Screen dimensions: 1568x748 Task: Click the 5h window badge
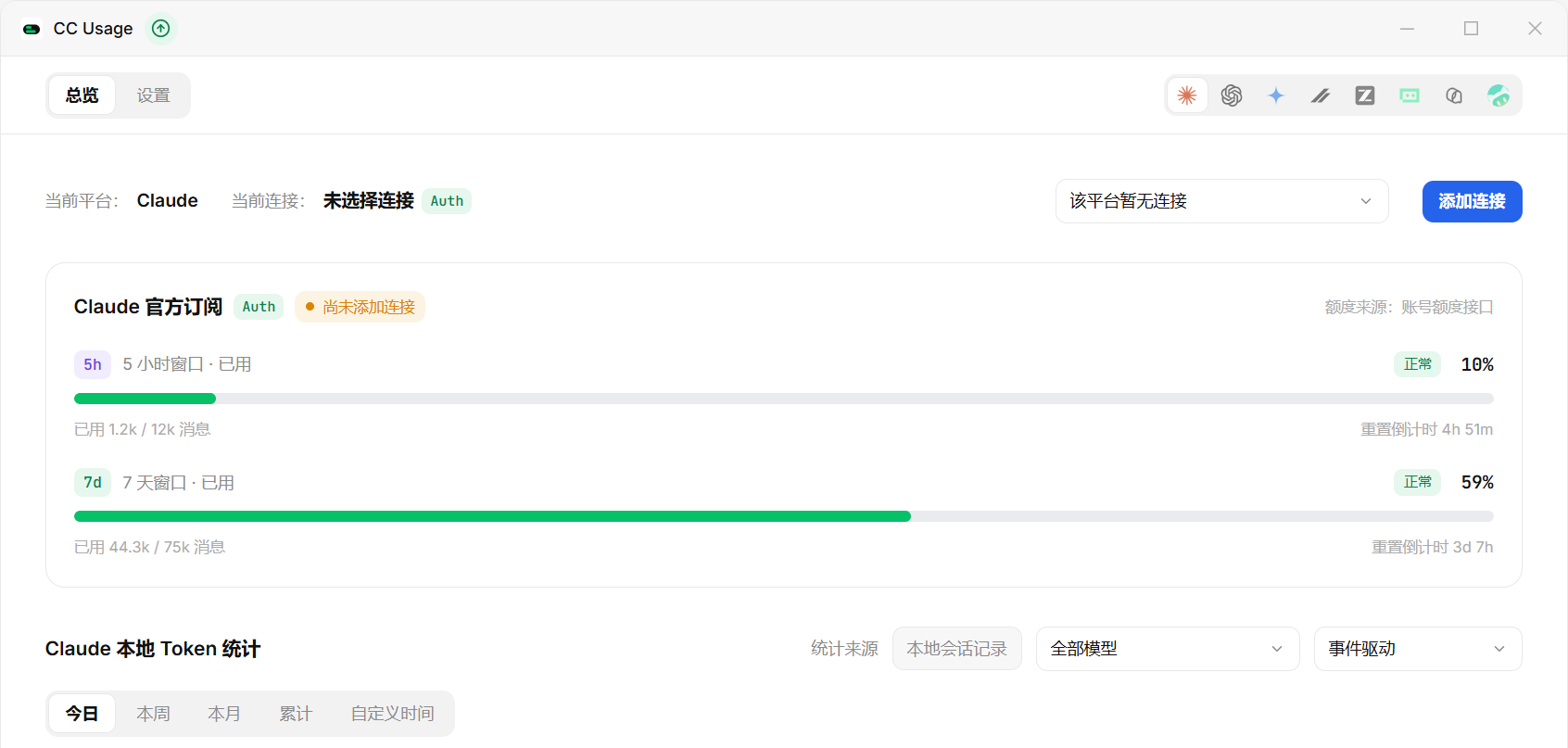(x=93, y=364)
